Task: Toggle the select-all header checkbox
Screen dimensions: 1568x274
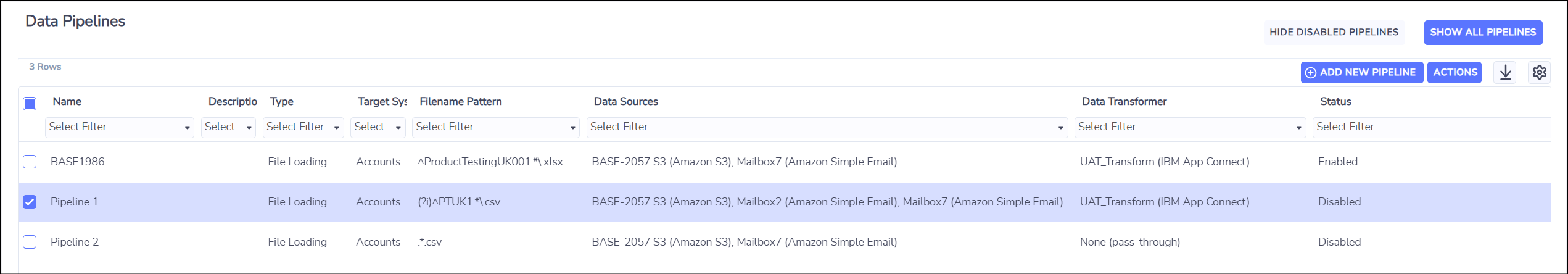Action: pos(30,104)
